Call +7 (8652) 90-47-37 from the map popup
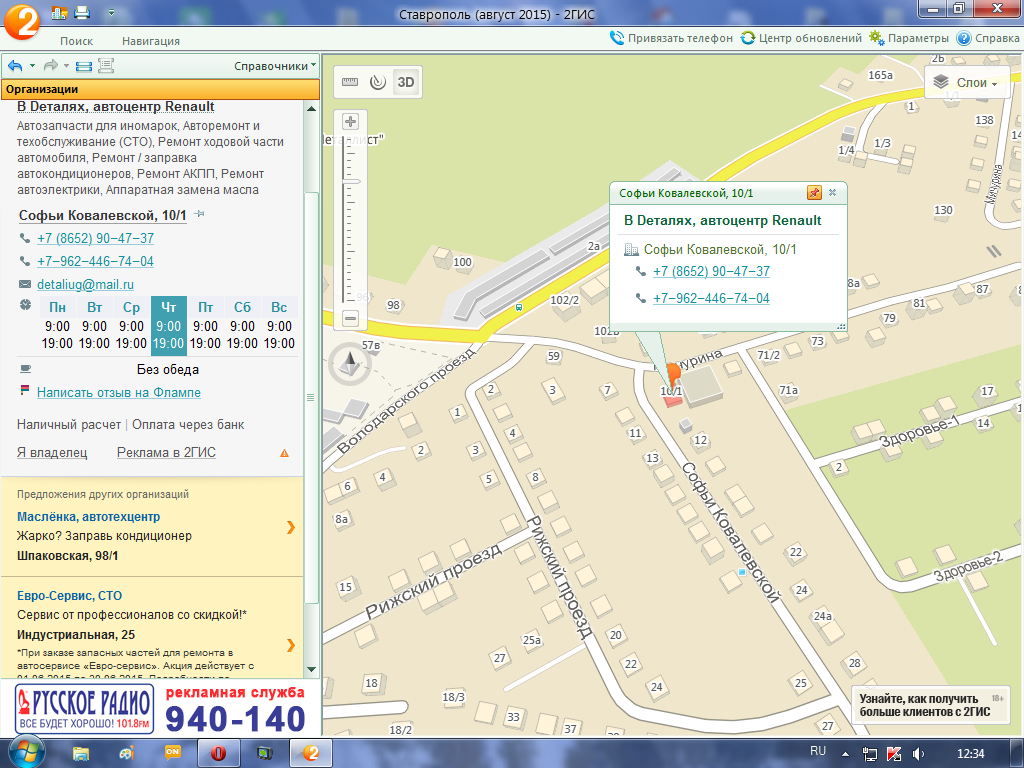The image size is (1024, 768). pos(711,272)
